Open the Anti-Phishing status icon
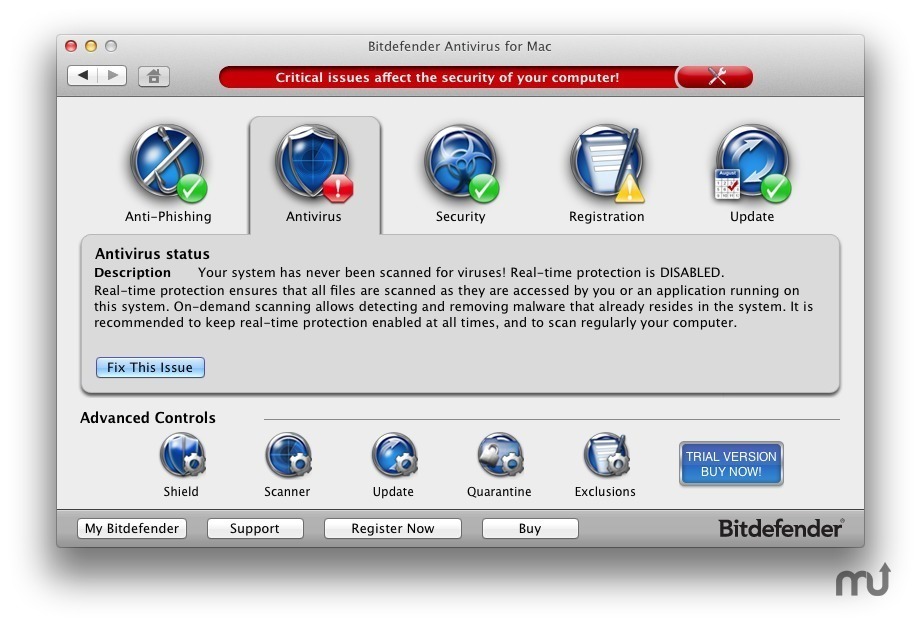This screenshot has height=626, width=921. click(x=167, y=165)
